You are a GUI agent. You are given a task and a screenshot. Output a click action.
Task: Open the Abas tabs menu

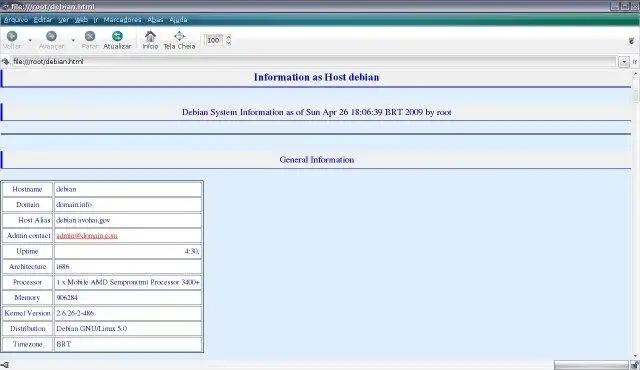pos(155,20)
